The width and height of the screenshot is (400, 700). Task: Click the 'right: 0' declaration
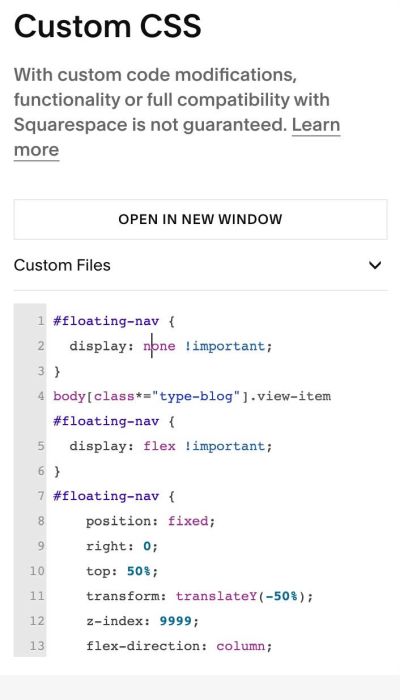[122, 546]
